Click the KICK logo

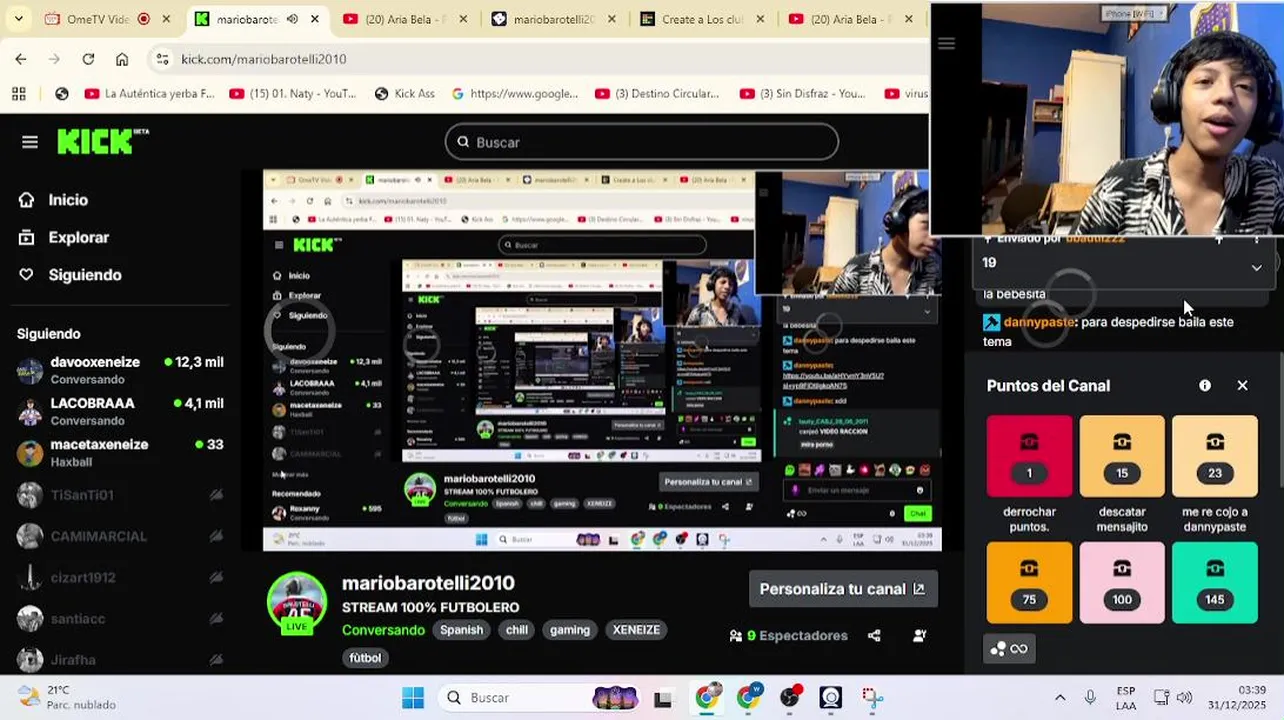(102, 142)
